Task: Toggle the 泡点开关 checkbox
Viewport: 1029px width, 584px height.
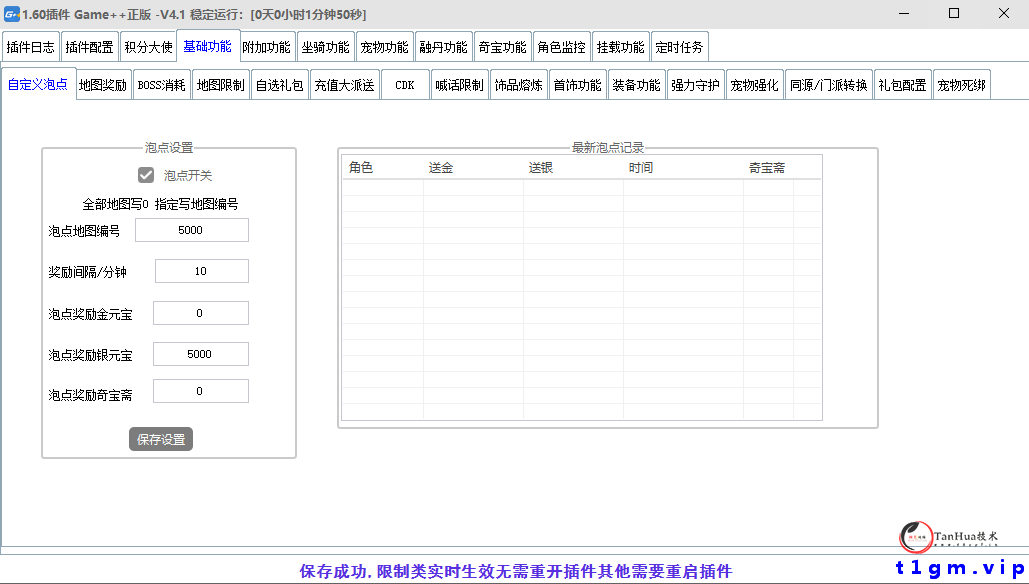Action: [x=145, y=174]
